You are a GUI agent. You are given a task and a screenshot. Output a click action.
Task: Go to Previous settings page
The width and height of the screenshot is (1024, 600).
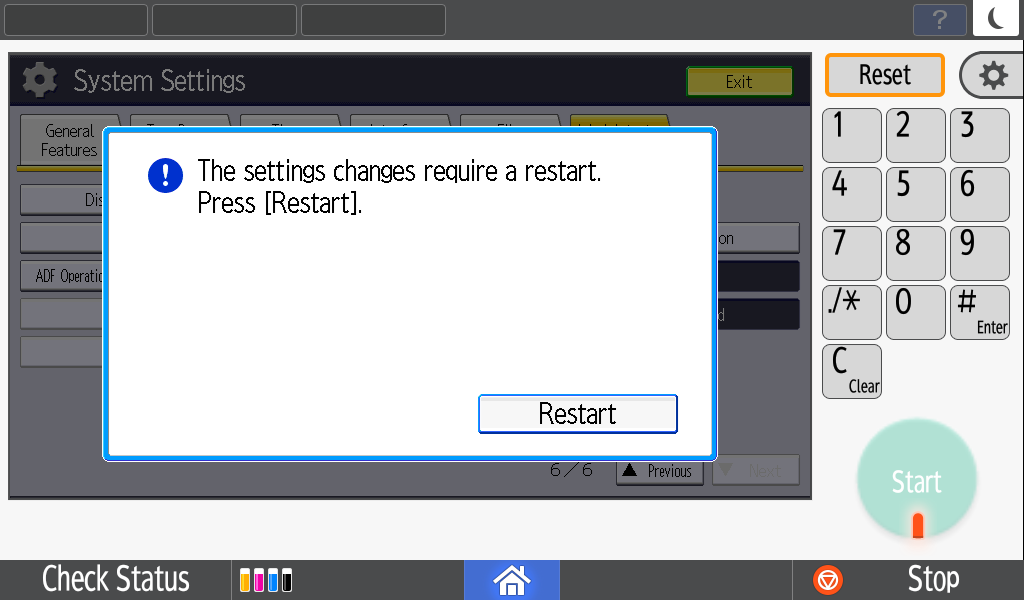coord(660,471)
